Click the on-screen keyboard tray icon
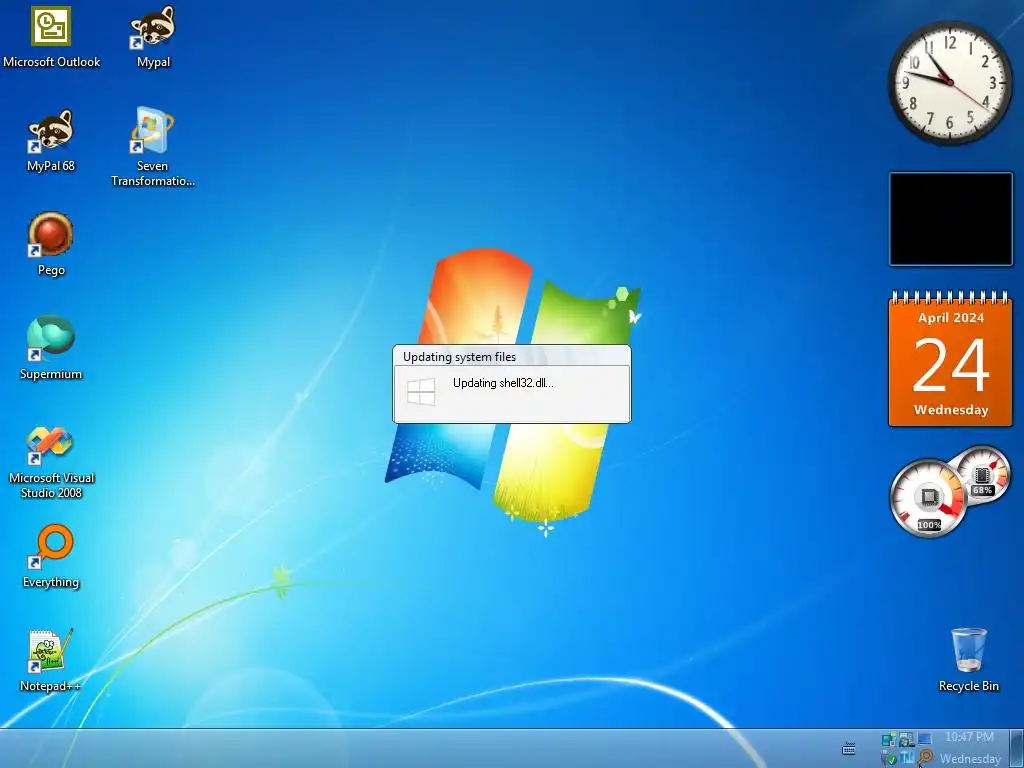Screen dimensions: 1024x768 tap(848, 748)
